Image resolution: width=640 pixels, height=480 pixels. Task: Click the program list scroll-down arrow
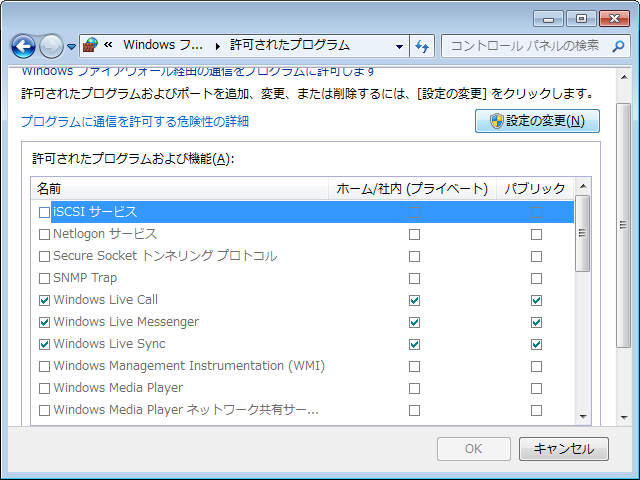[x=583, y=417]
